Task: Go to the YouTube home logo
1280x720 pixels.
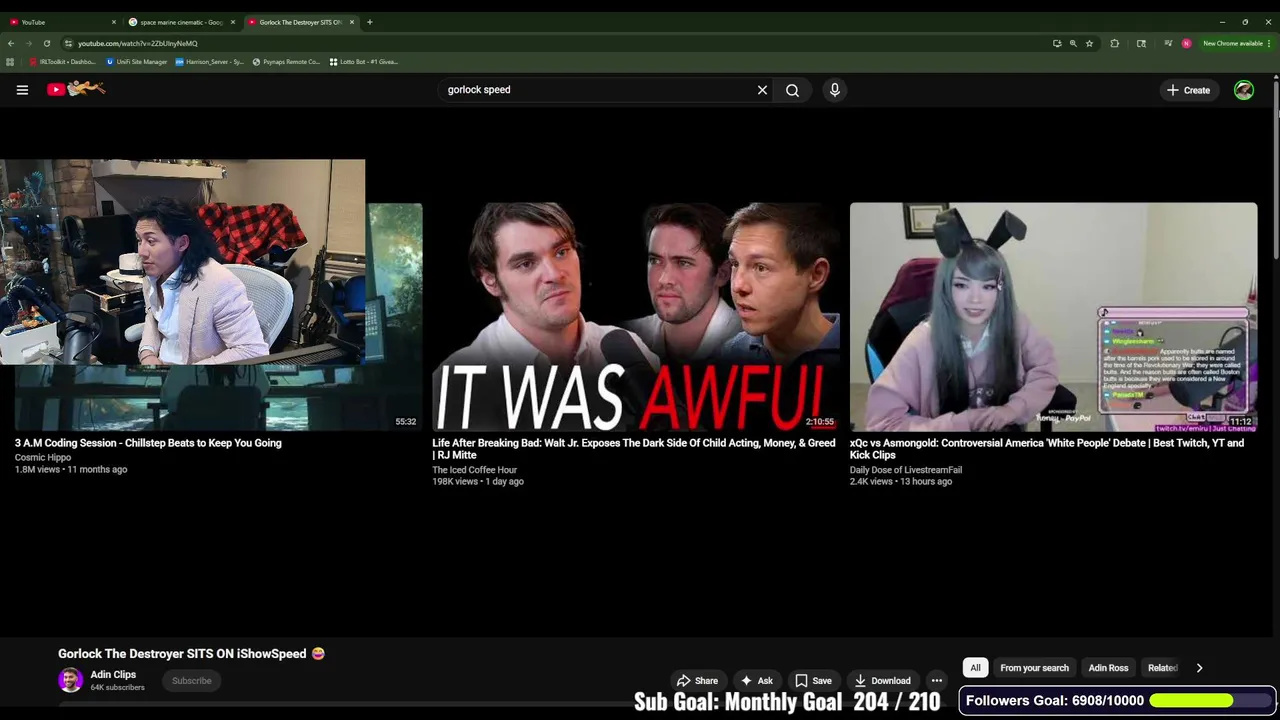Action: pyautogui.click(x=76, y=89)
